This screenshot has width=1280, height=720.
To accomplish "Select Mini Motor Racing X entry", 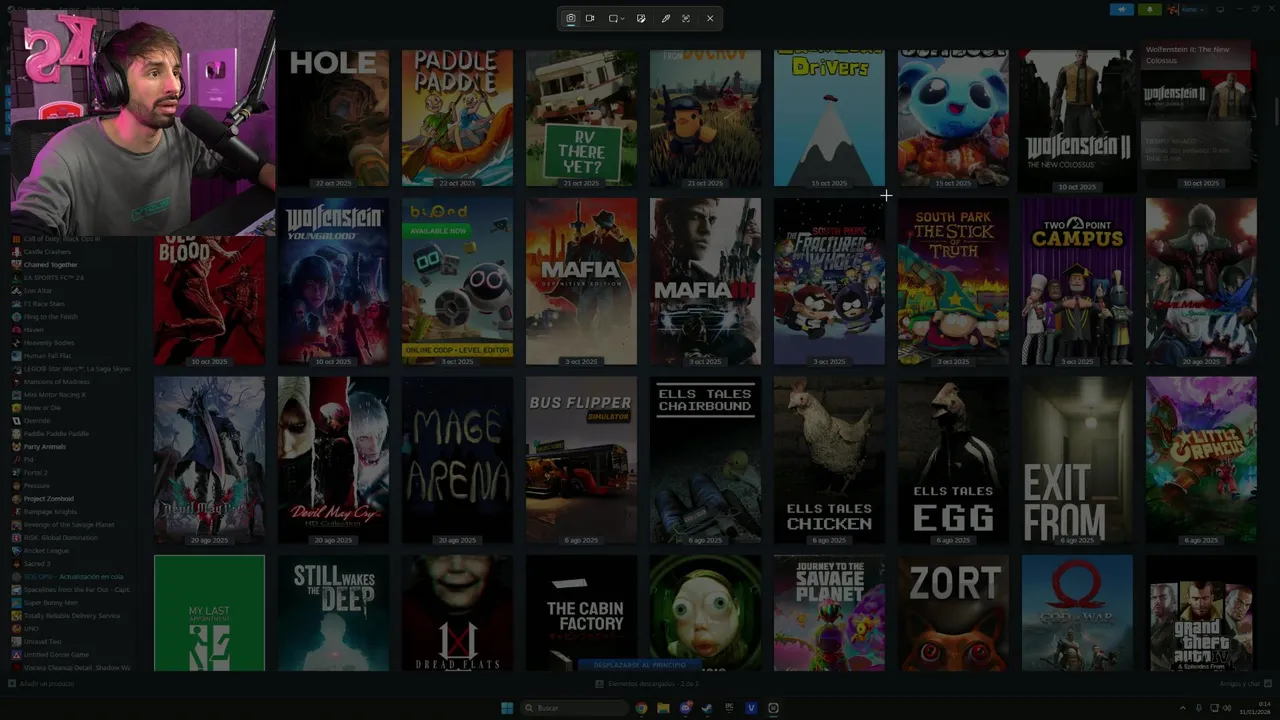I will pyautogui.click(x=55, y=395).
